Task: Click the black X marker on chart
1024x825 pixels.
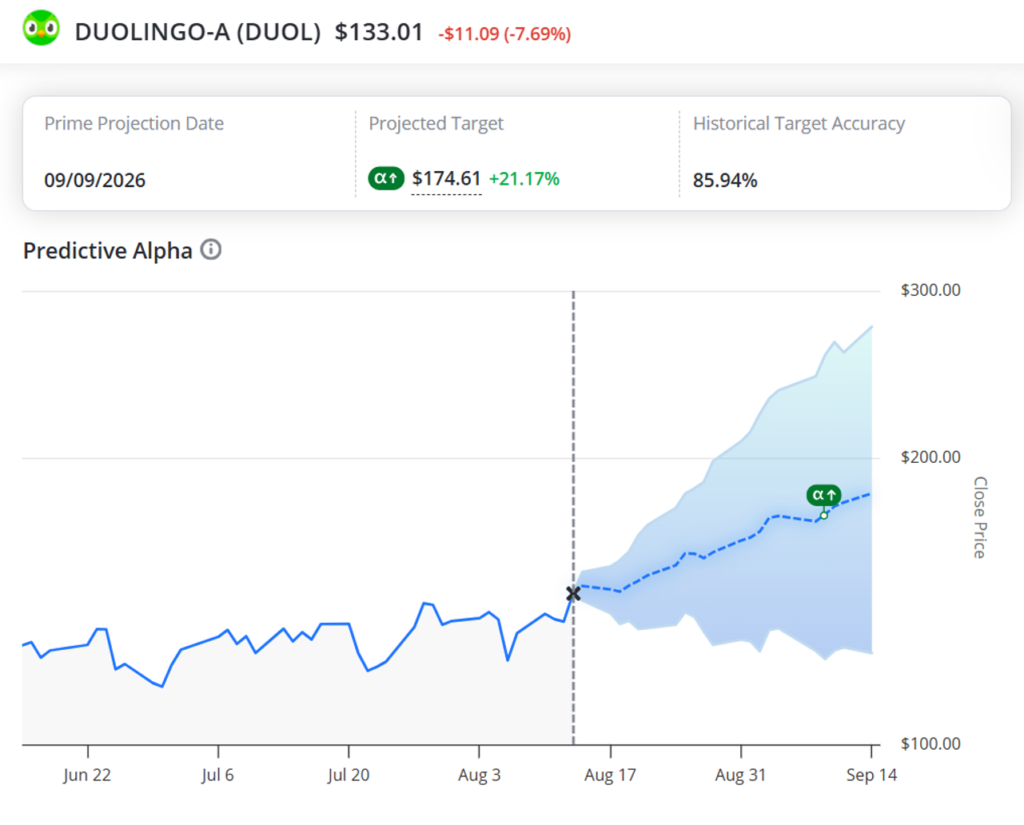Action: (x=573, y=594)
